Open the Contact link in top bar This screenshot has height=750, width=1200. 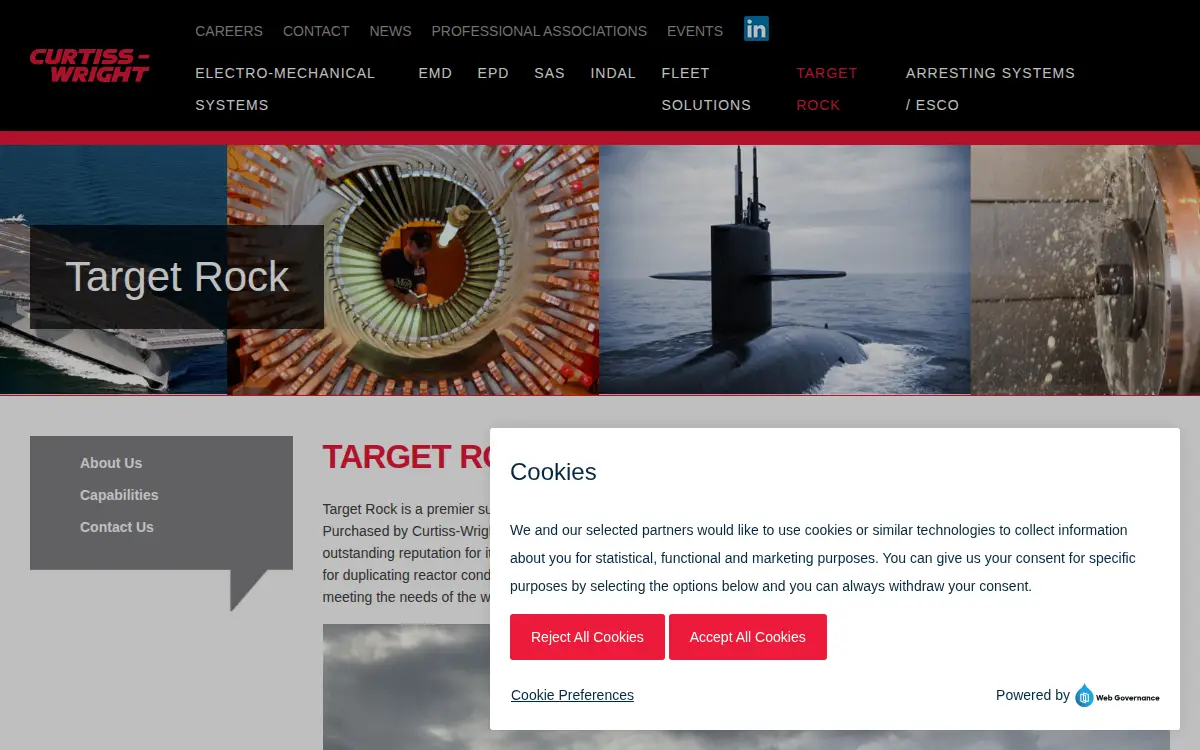(316, 31)
